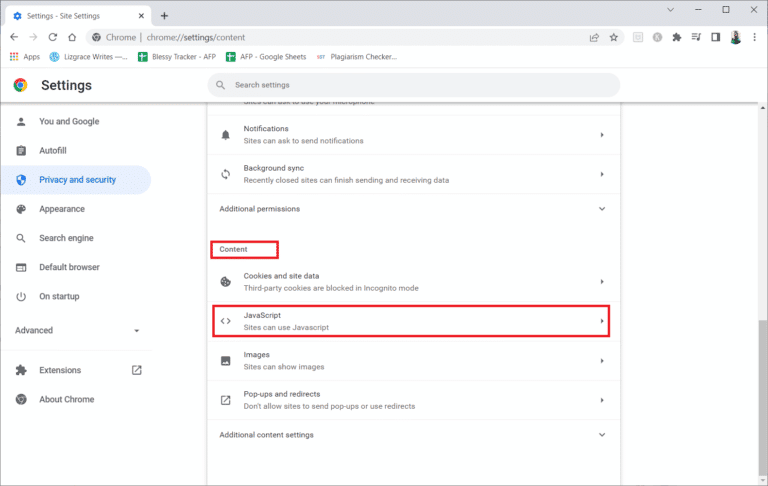Click the Notifications row arrow

(602, 135)
